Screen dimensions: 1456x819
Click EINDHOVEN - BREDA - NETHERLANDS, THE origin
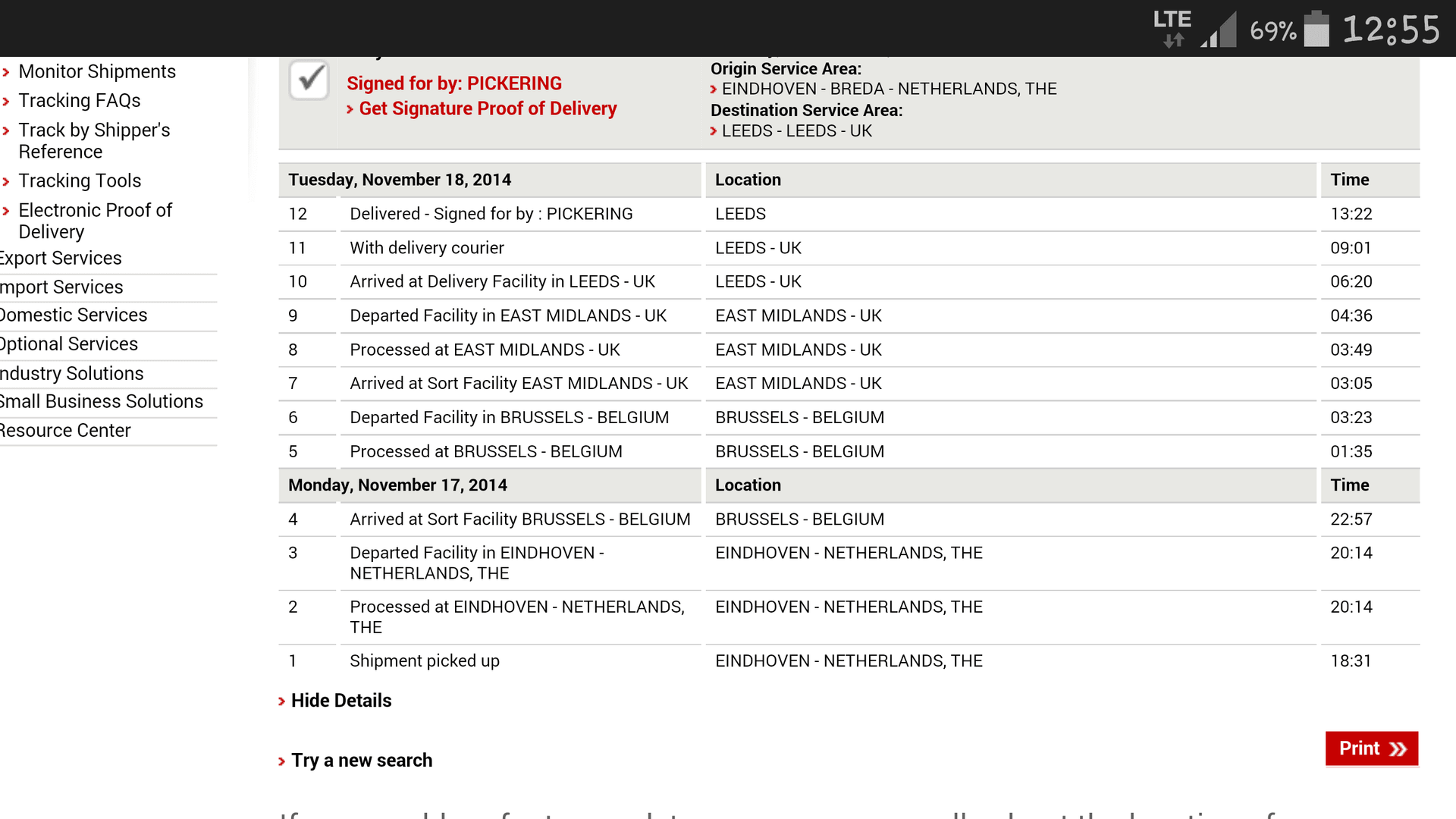(889, 89)
